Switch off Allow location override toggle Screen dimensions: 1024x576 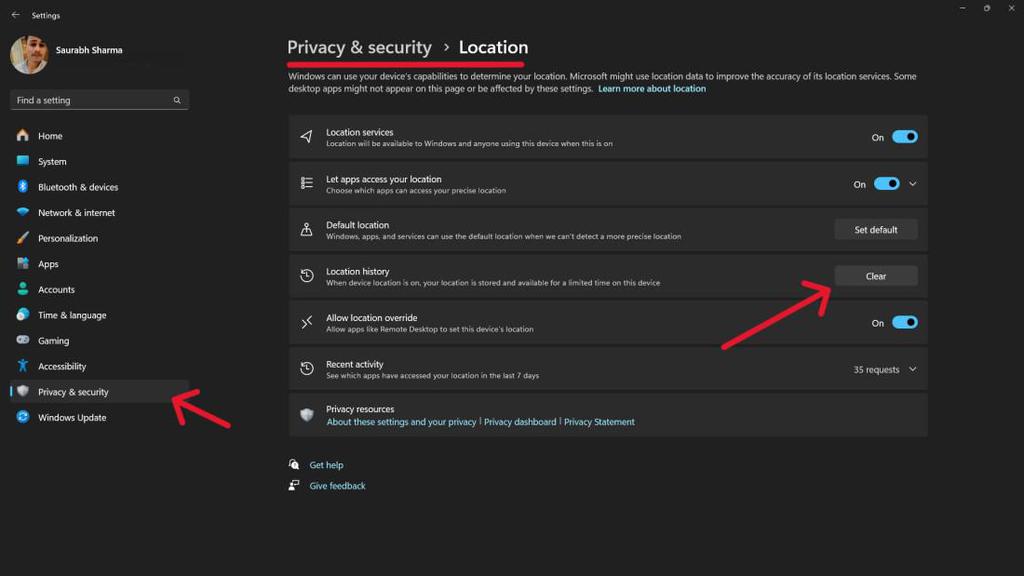click(x=904, y=323)
